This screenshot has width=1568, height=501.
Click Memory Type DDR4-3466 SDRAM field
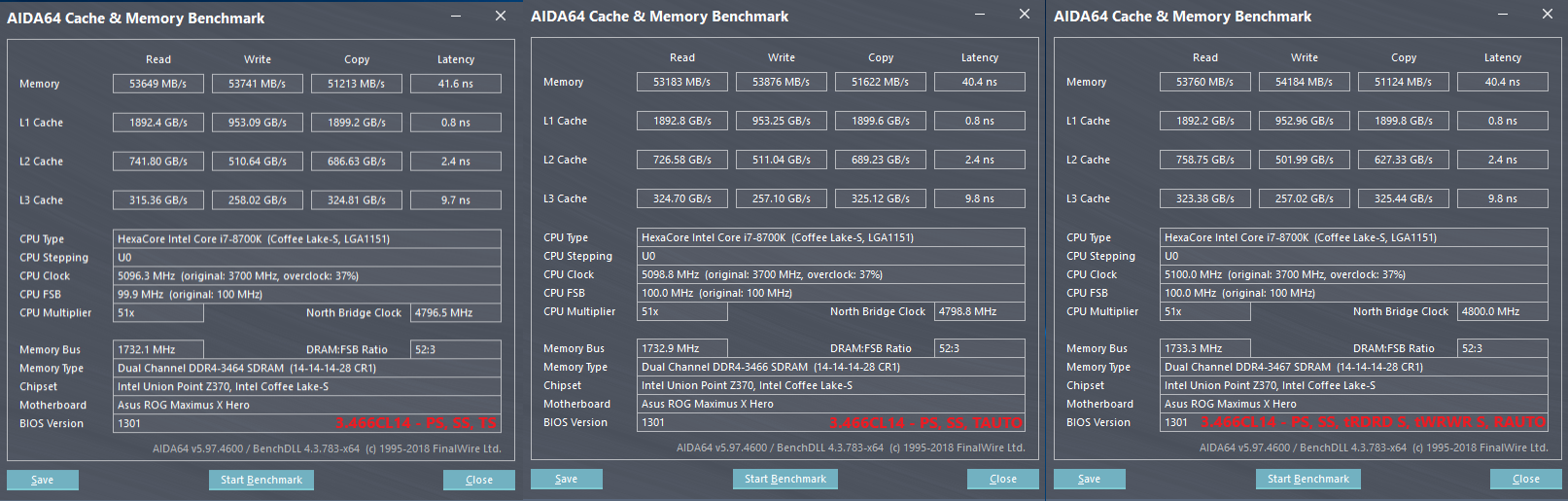831,367
